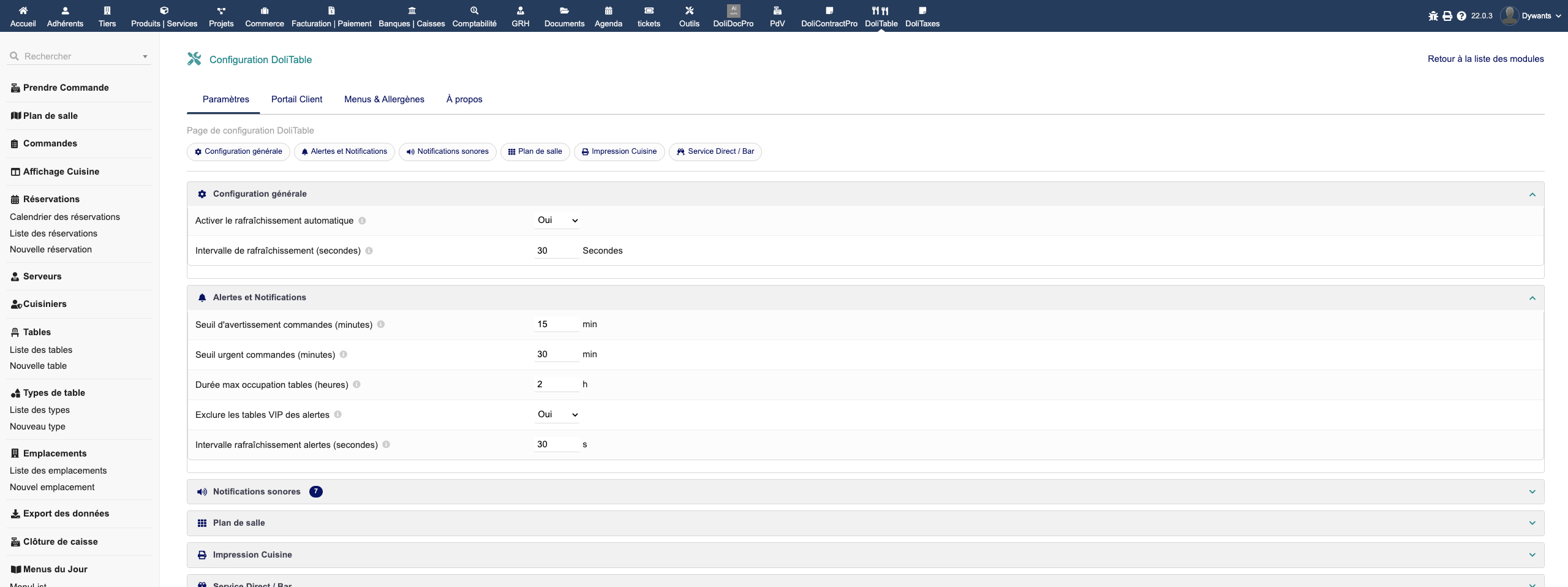Open the automatic refresh Oui dropdown
This screenshot has height=587, width=1568.
(557, 221)
